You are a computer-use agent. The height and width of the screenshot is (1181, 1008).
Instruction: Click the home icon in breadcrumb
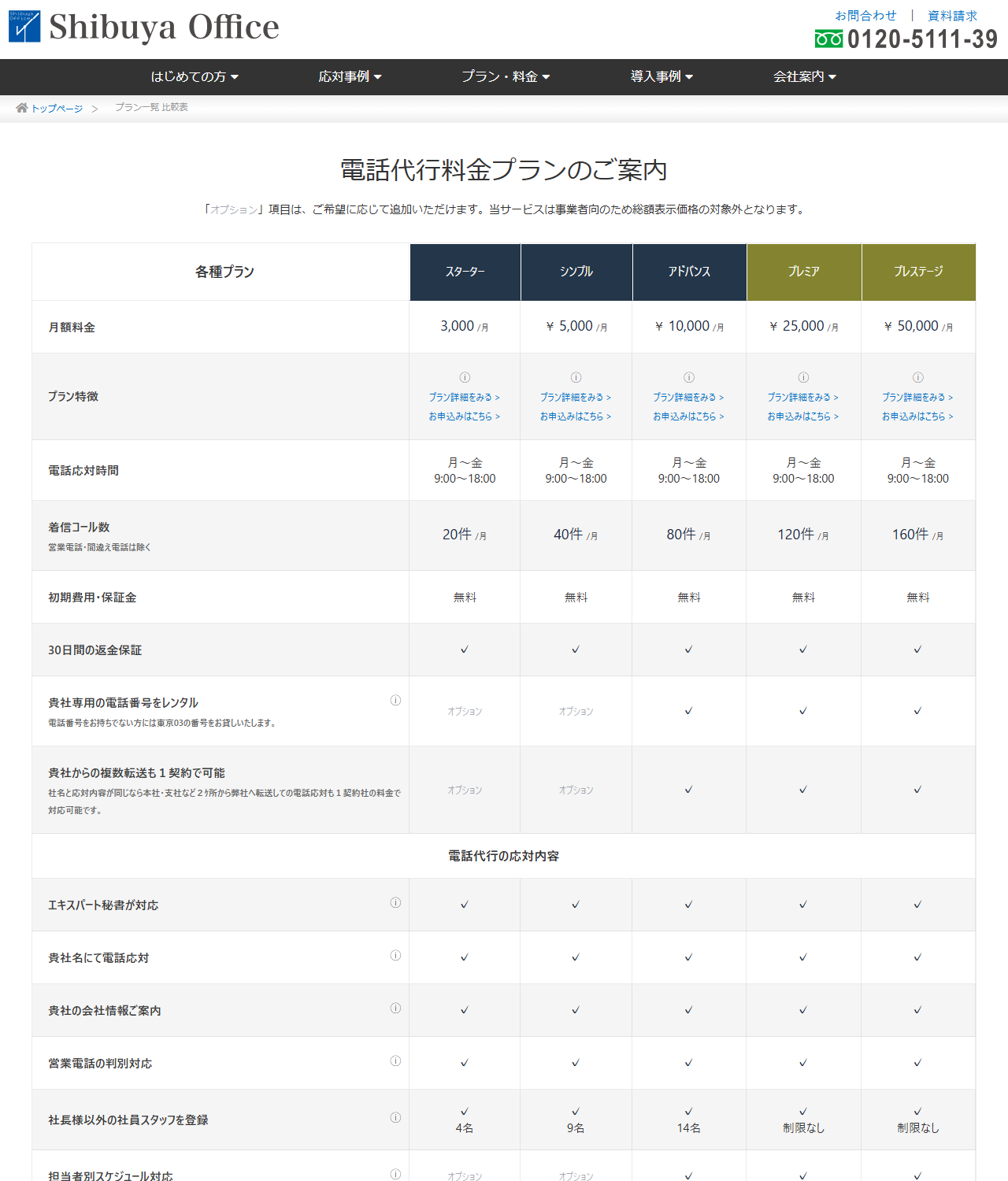click(x=22, y=108)
